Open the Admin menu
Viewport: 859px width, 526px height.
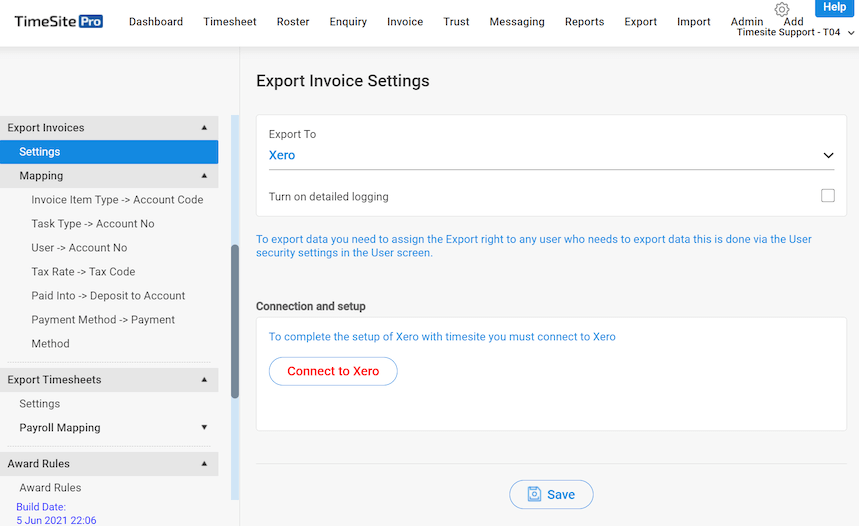point(747,21)
